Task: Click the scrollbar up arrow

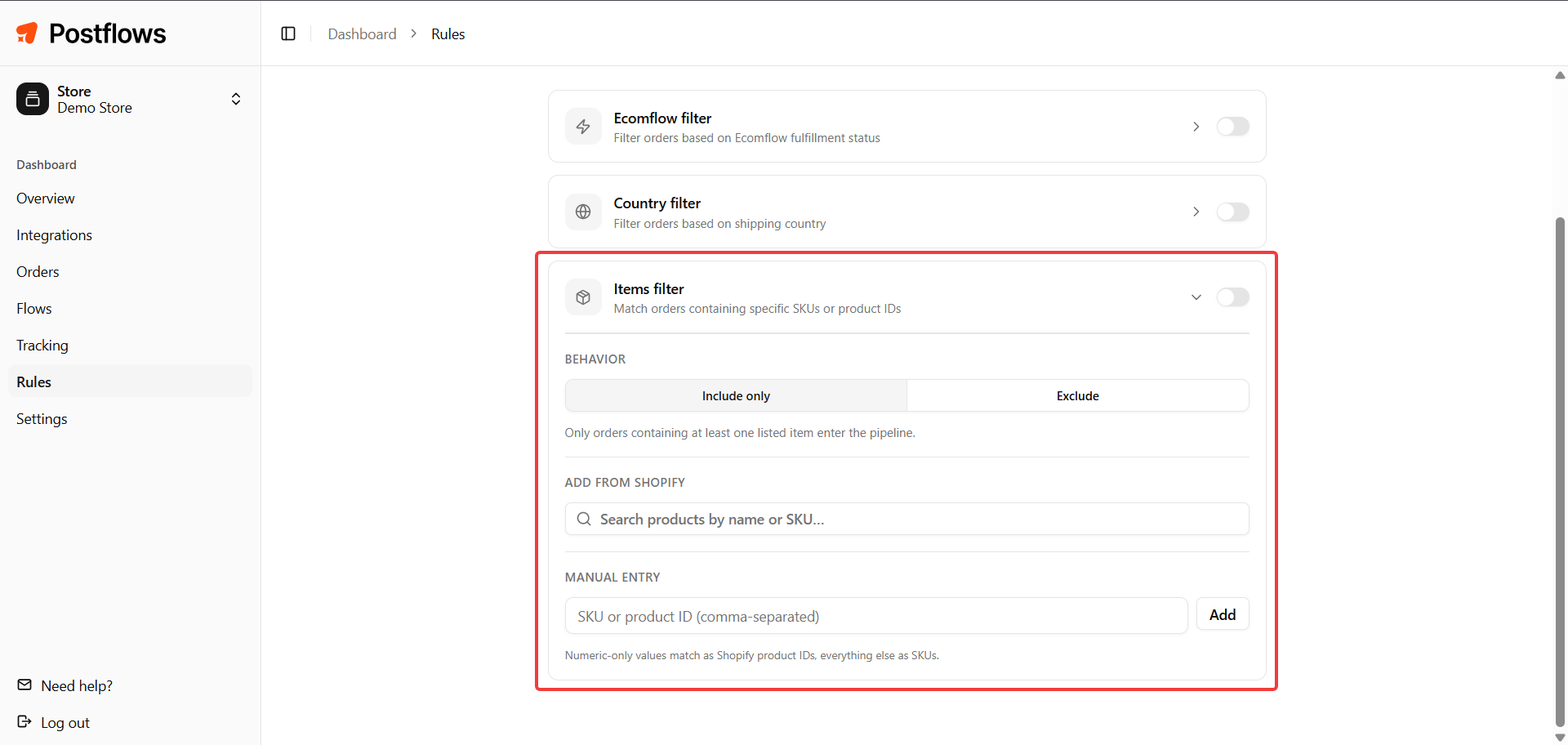Action: tap(1560, 75)
